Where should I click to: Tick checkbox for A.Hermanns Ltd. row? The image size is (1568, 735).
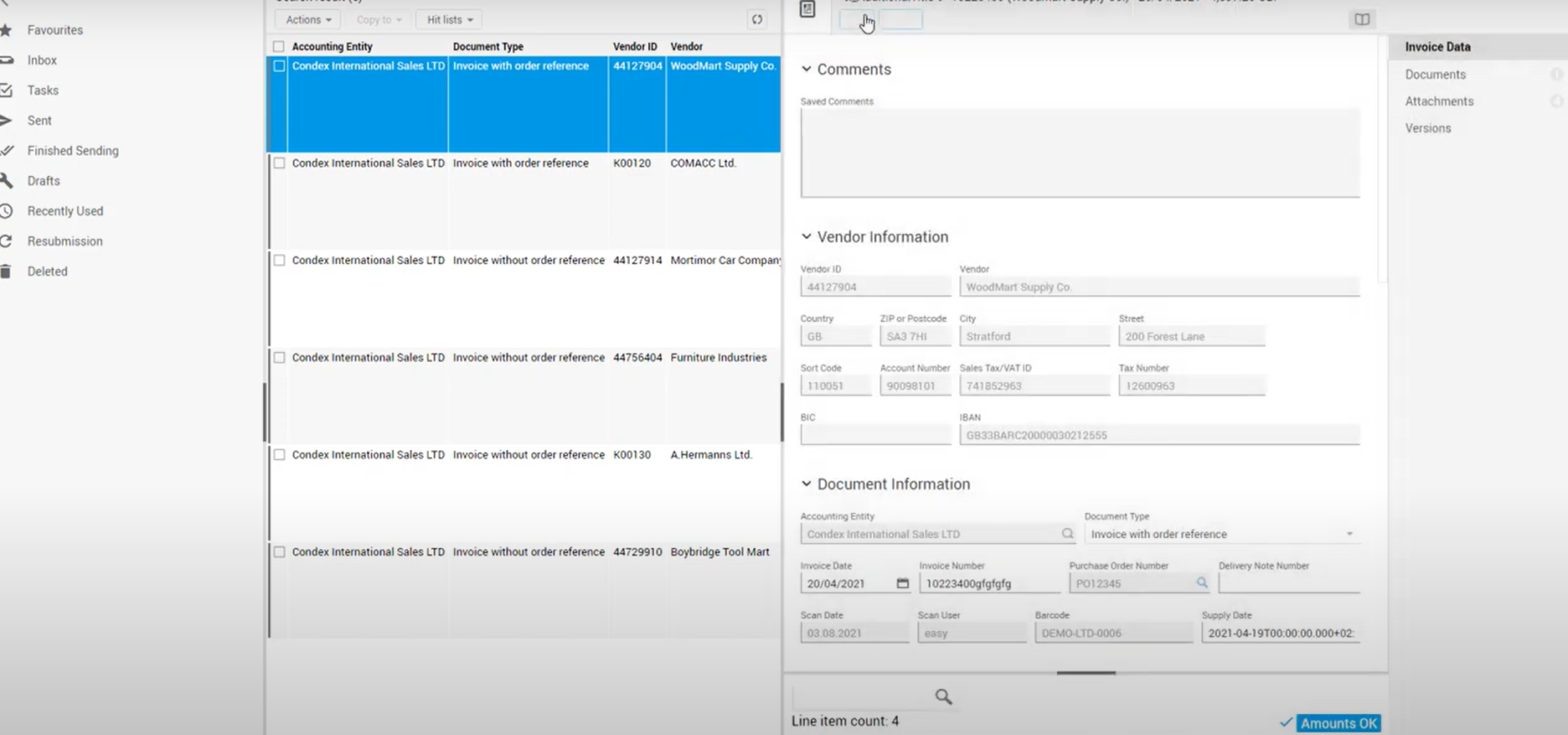click(279, 455)
